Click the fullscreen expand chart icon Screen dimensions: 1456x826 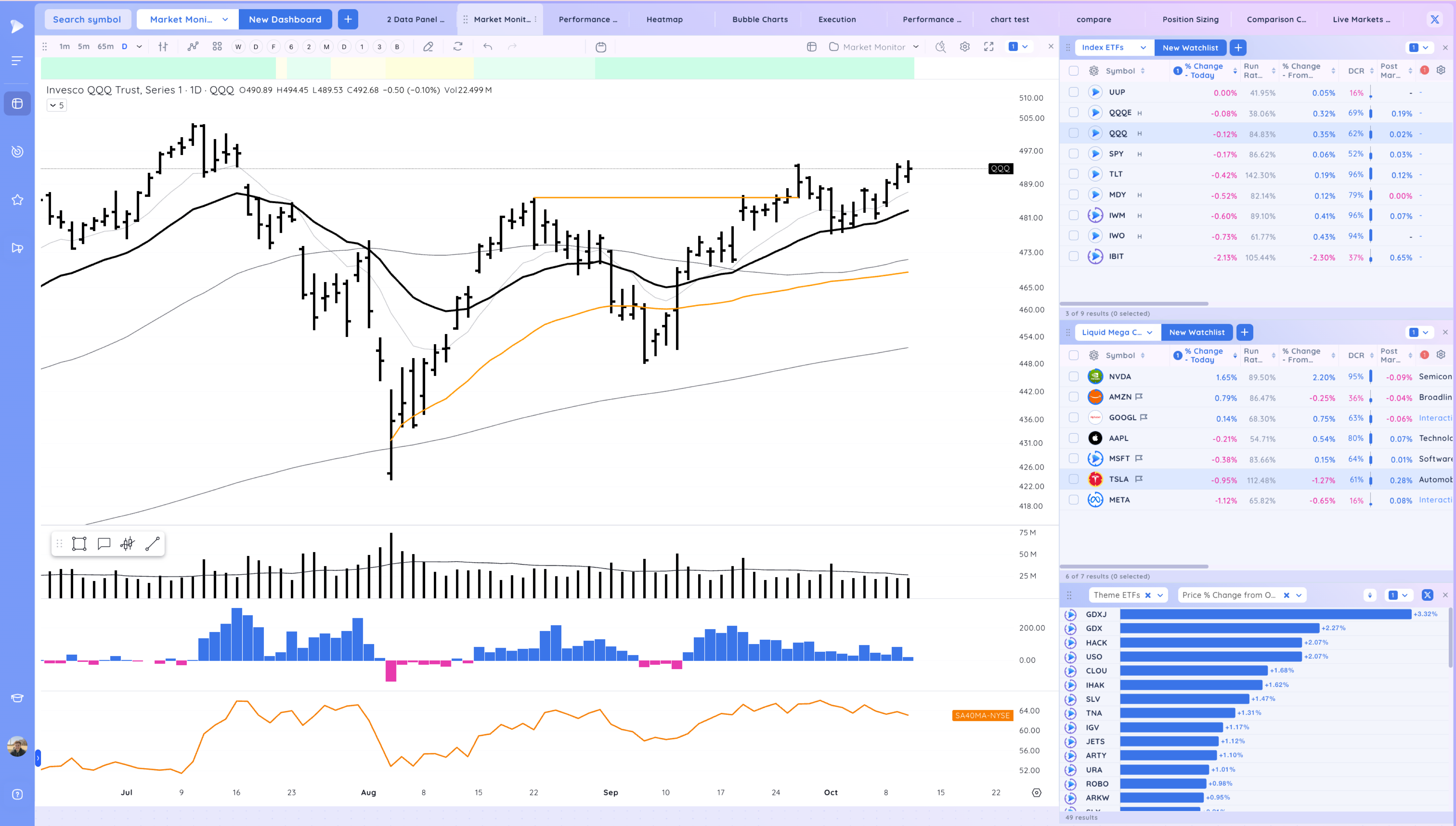point(989,47)
